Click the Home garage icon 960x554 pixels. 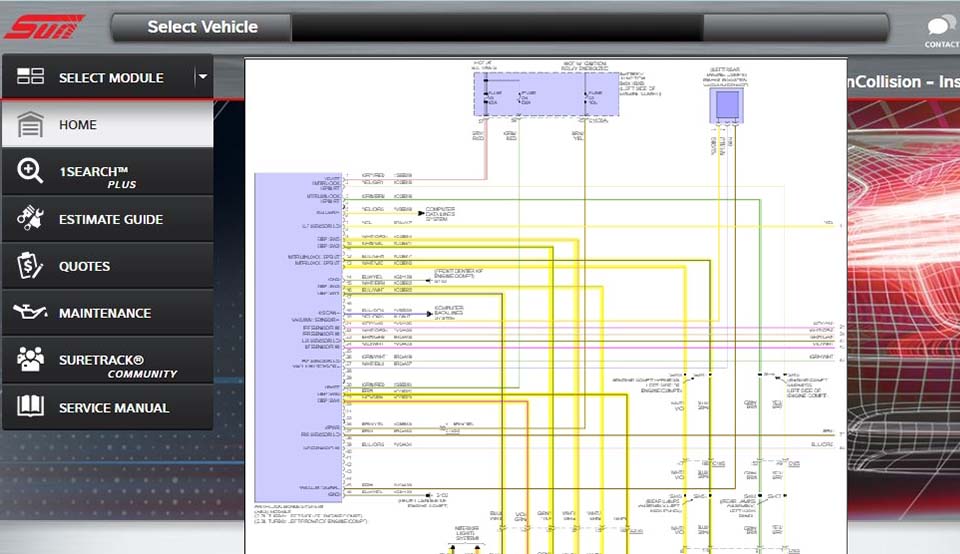(30, 125)
